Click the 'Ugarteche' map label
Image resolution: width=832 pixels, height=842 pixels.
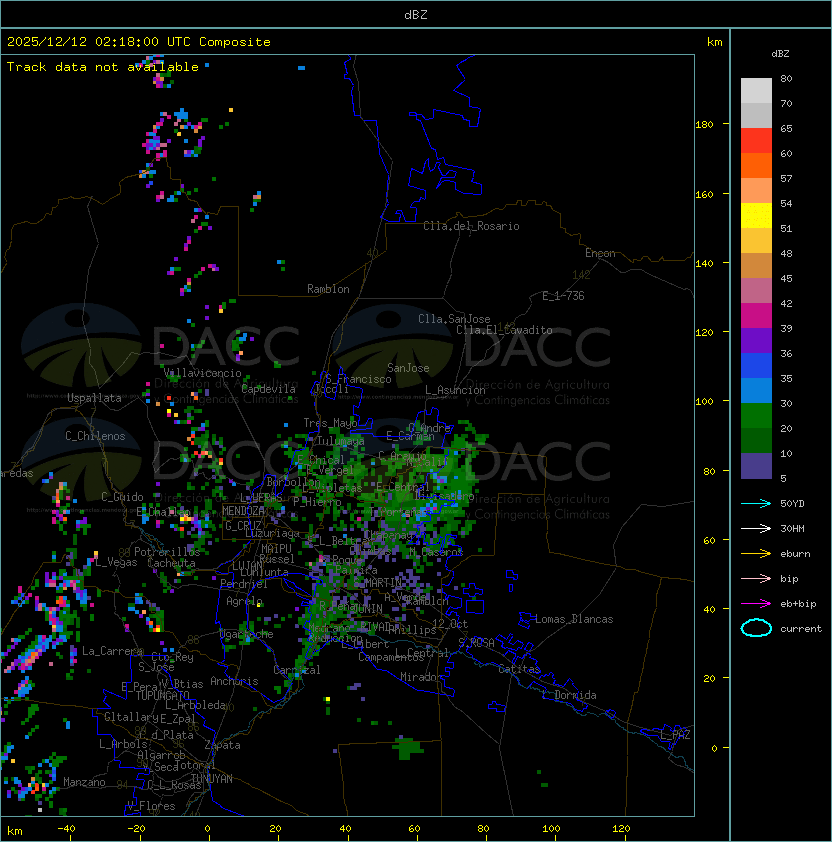pyautogui.click(x=247, y=634)
